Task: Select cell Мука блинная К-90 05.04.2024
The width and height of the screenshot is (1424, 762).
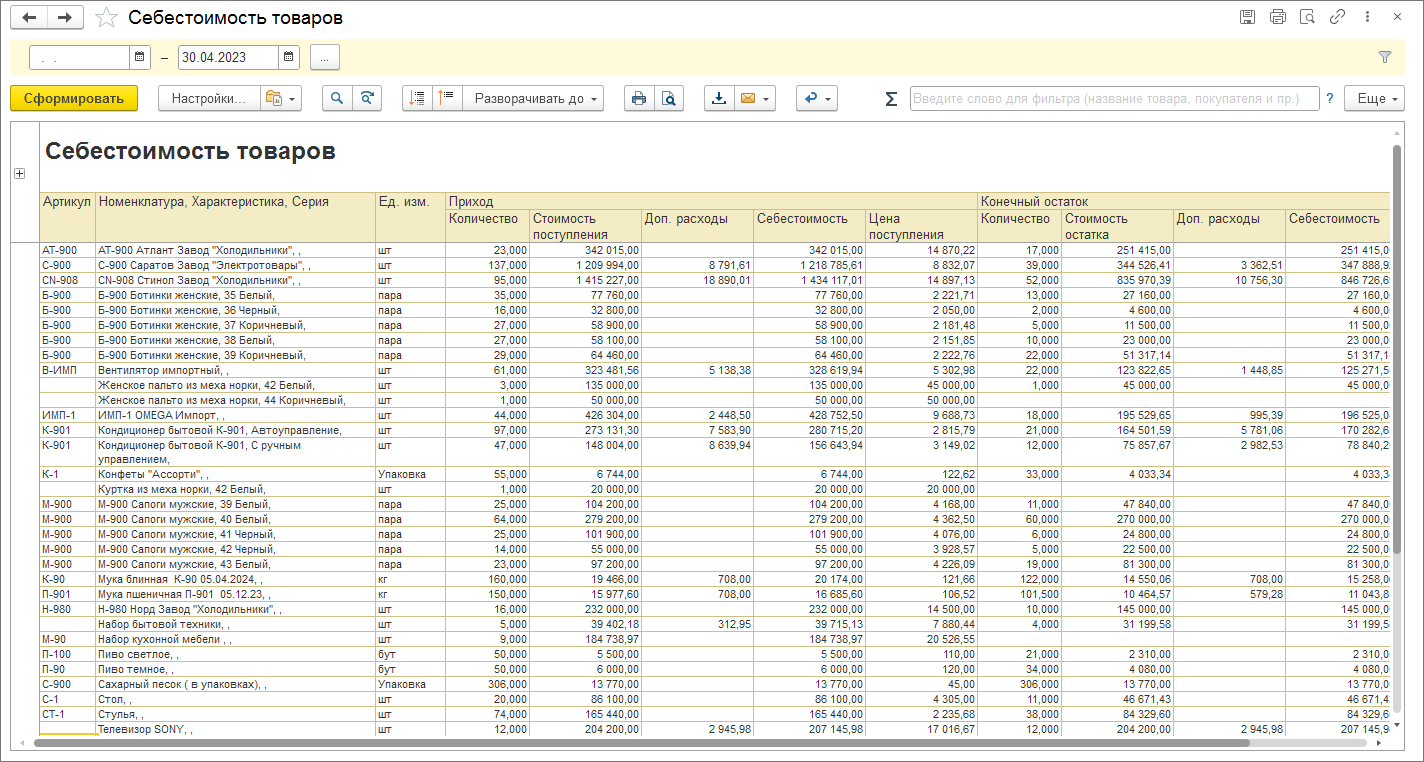Action: pos(235,579)
